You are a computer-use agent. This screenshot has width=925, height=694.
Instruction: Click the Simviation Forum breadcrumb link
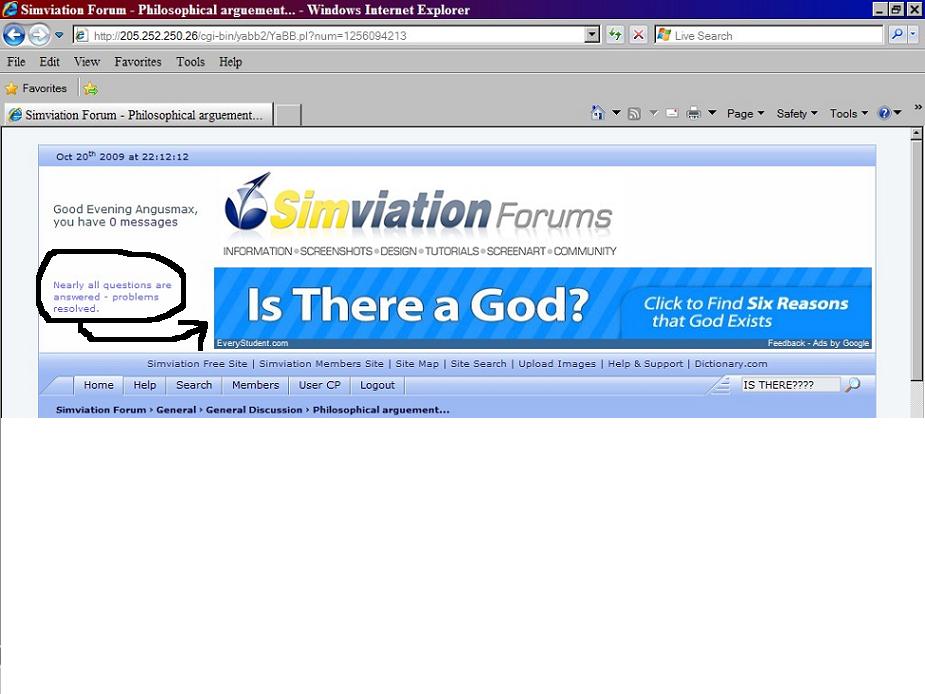[x=100, y=410]
